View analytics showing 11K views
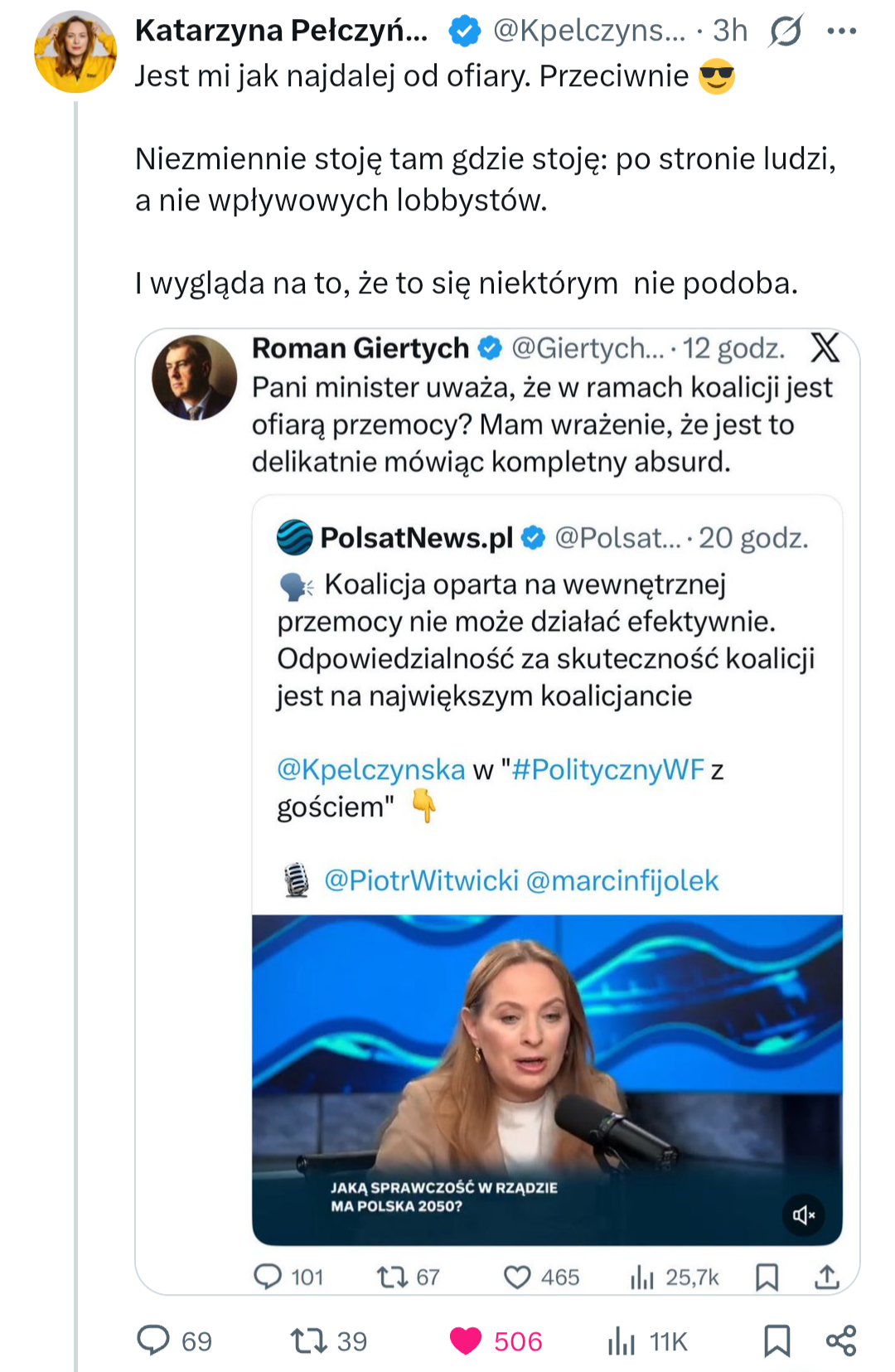 click(x=622, y=1340)
